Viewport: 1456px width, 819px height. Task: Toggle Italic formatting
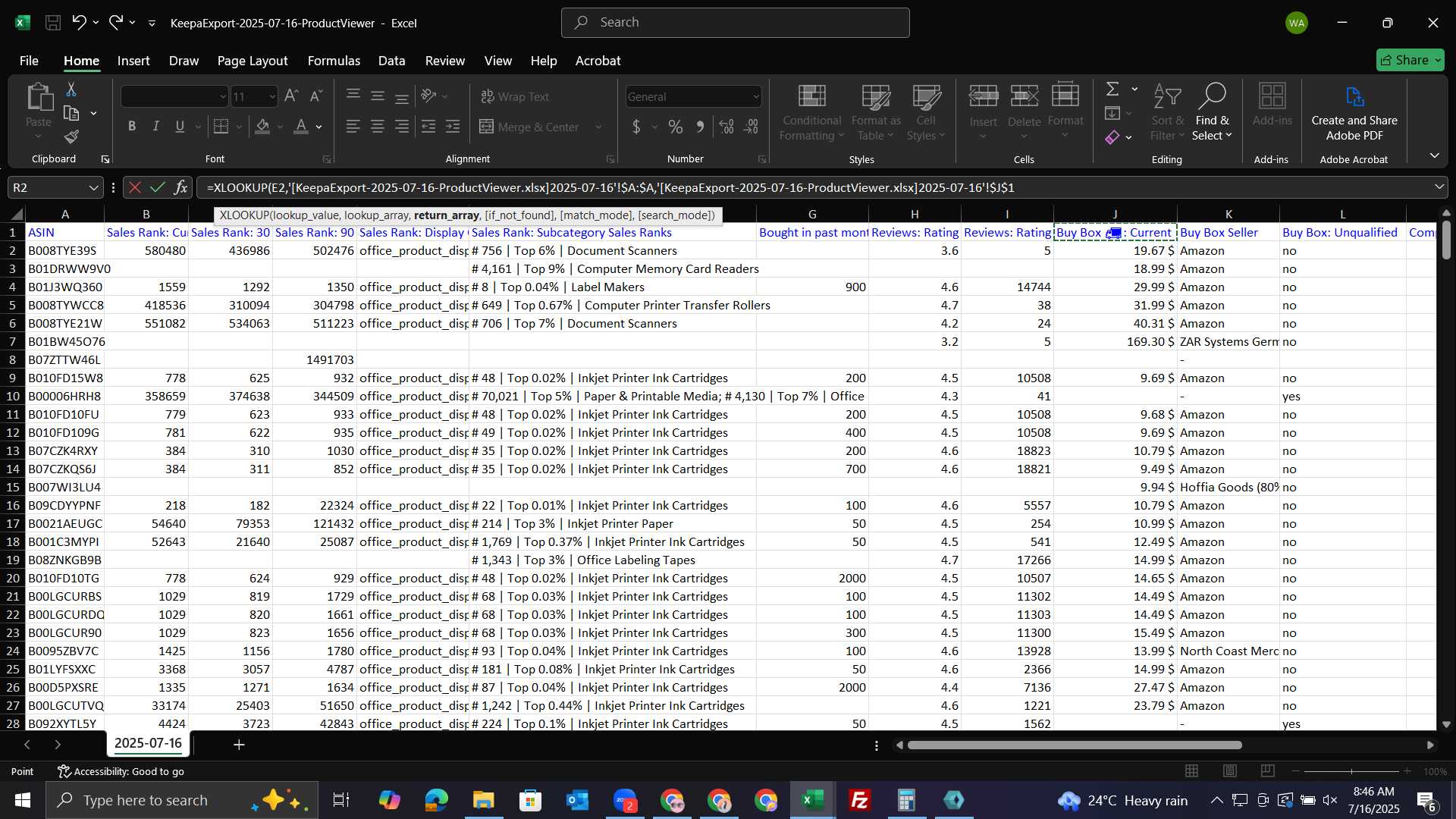(x=156, y=127)
